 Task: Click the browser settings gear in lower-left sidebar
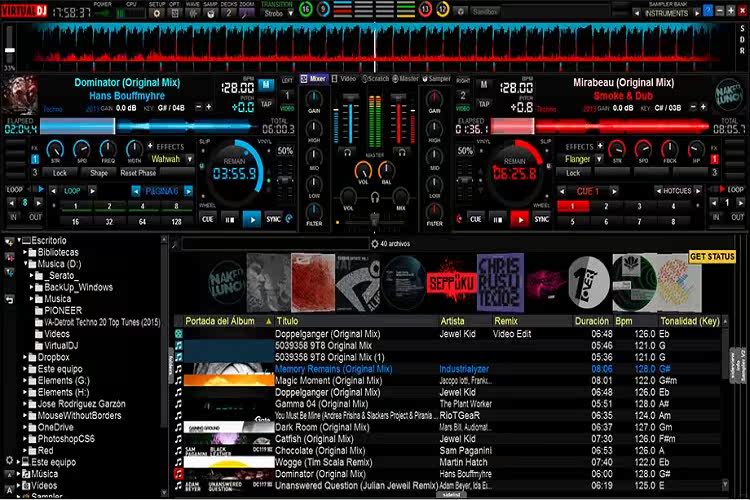[x=9, y=460]
